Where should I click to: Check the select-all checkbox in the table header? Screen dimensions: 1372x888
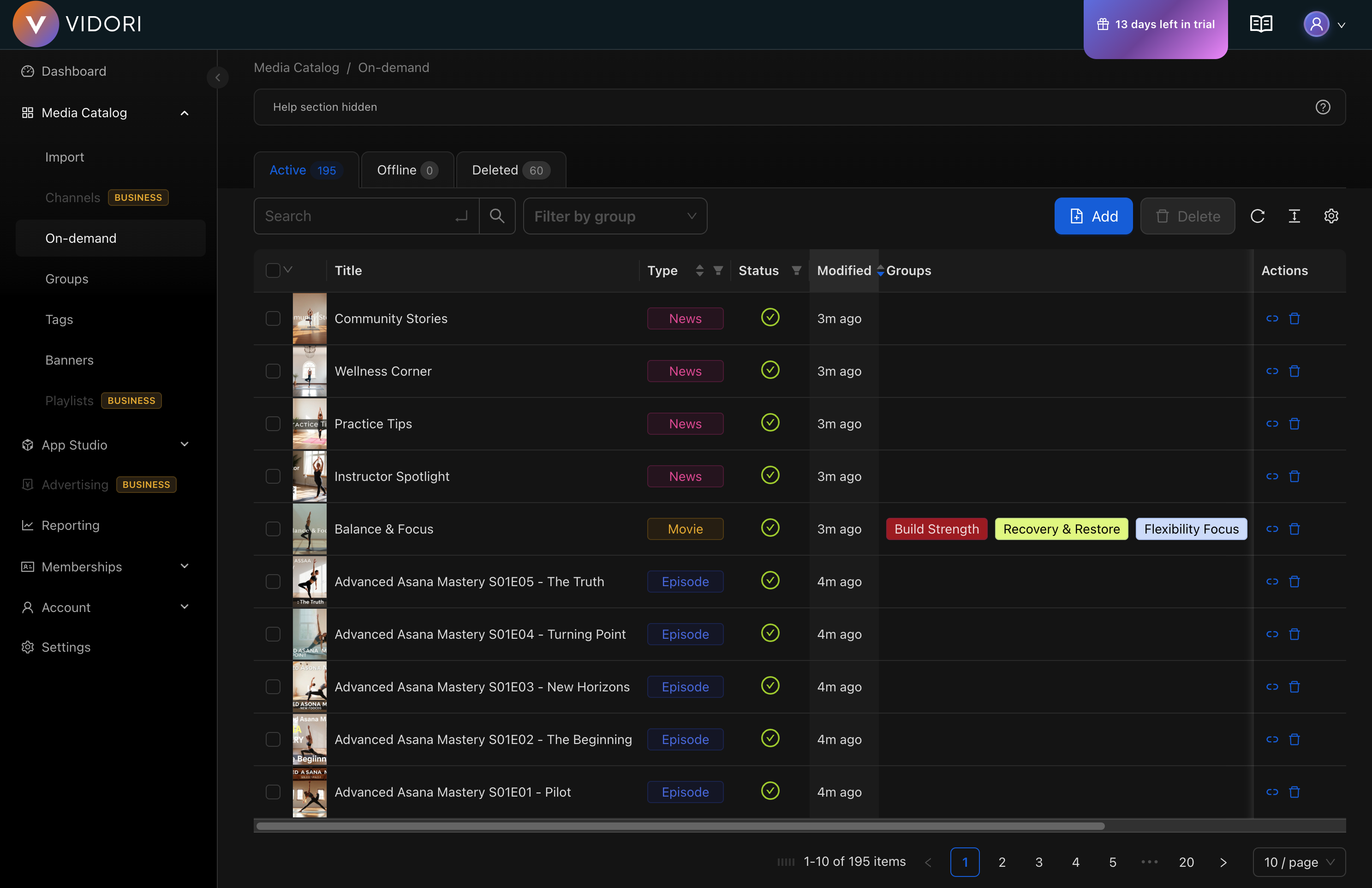(x=273, y=269)
